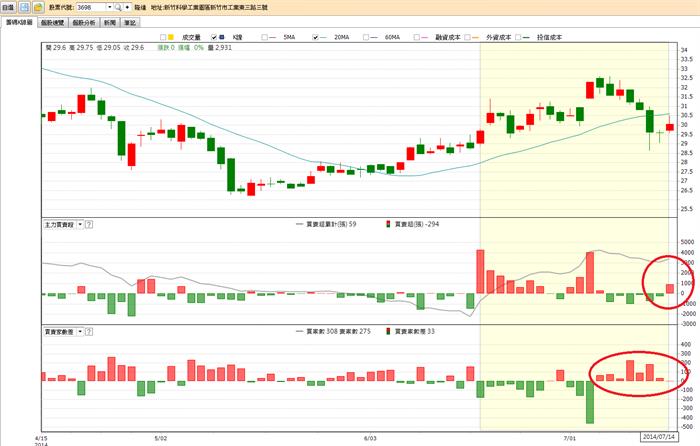The height and width of the screenshot is (446, 700).
Task: Open help icon beside 主力買賣超
Action: pos(89,225)
